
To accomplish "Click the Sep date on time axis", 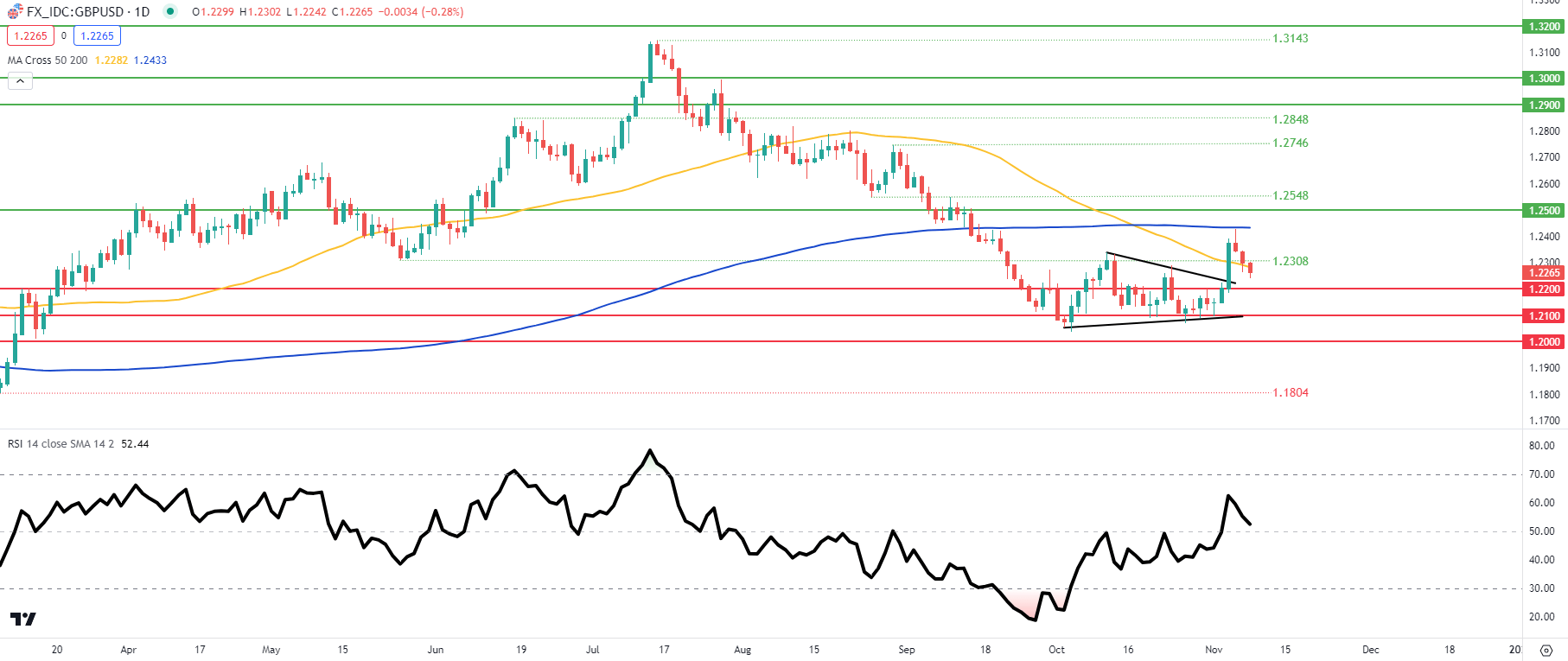I will (907, 650).
